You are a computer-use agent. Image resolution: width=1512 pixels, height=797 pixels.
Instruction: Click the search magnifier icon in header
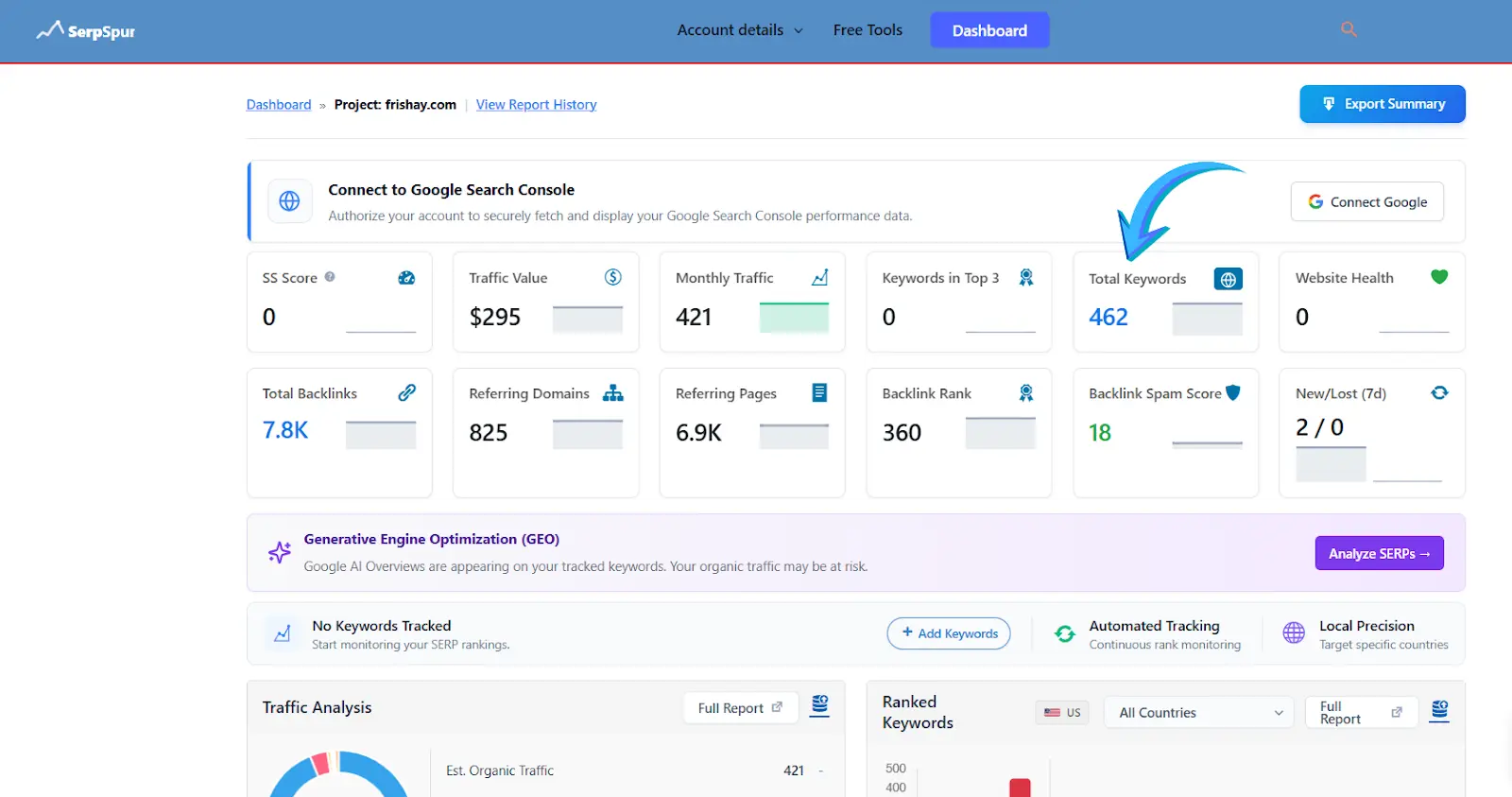[1349, 29]
